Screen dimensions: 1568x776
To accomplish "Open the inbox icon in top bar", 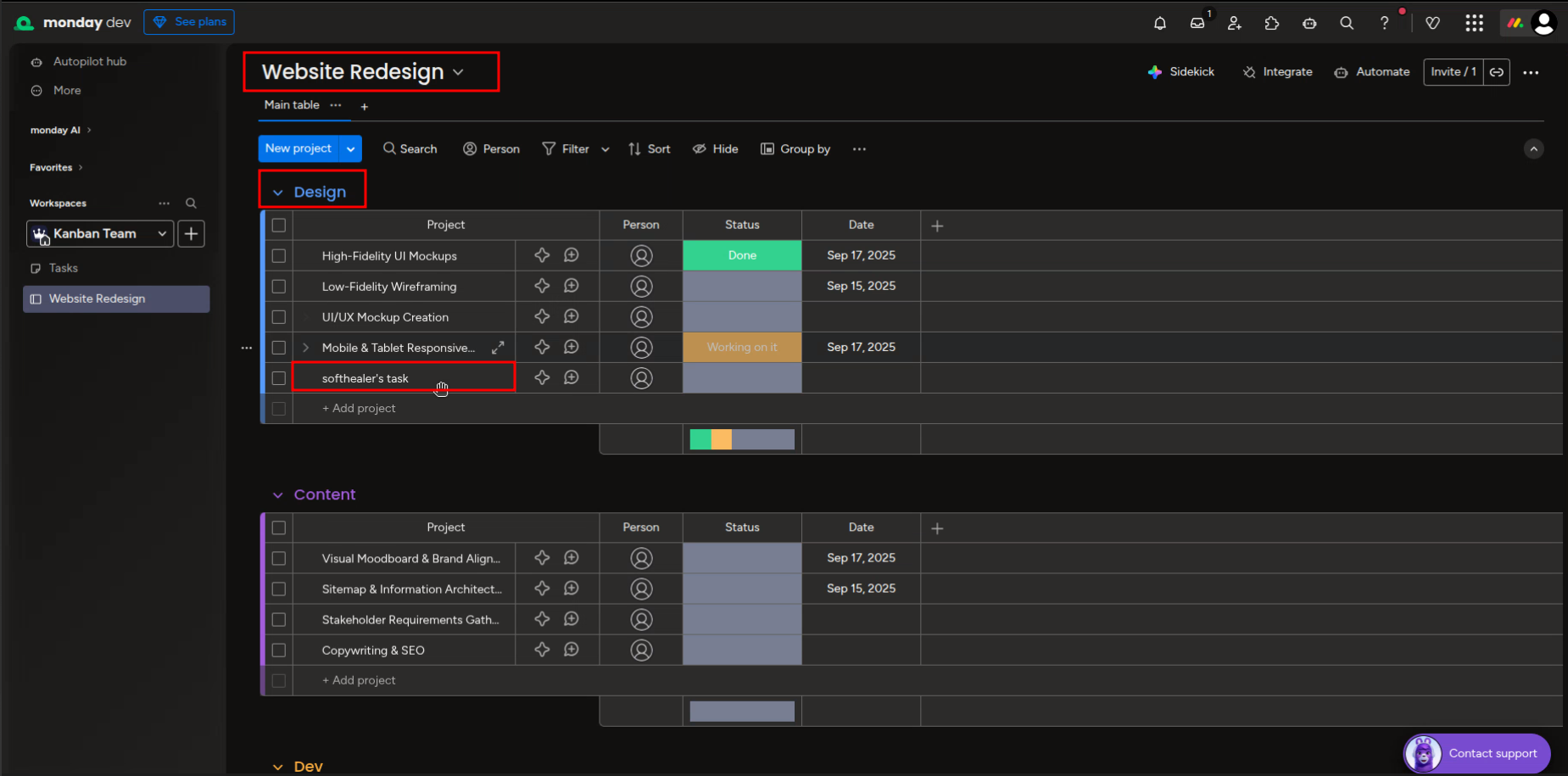I will [x=1197, y=23].
